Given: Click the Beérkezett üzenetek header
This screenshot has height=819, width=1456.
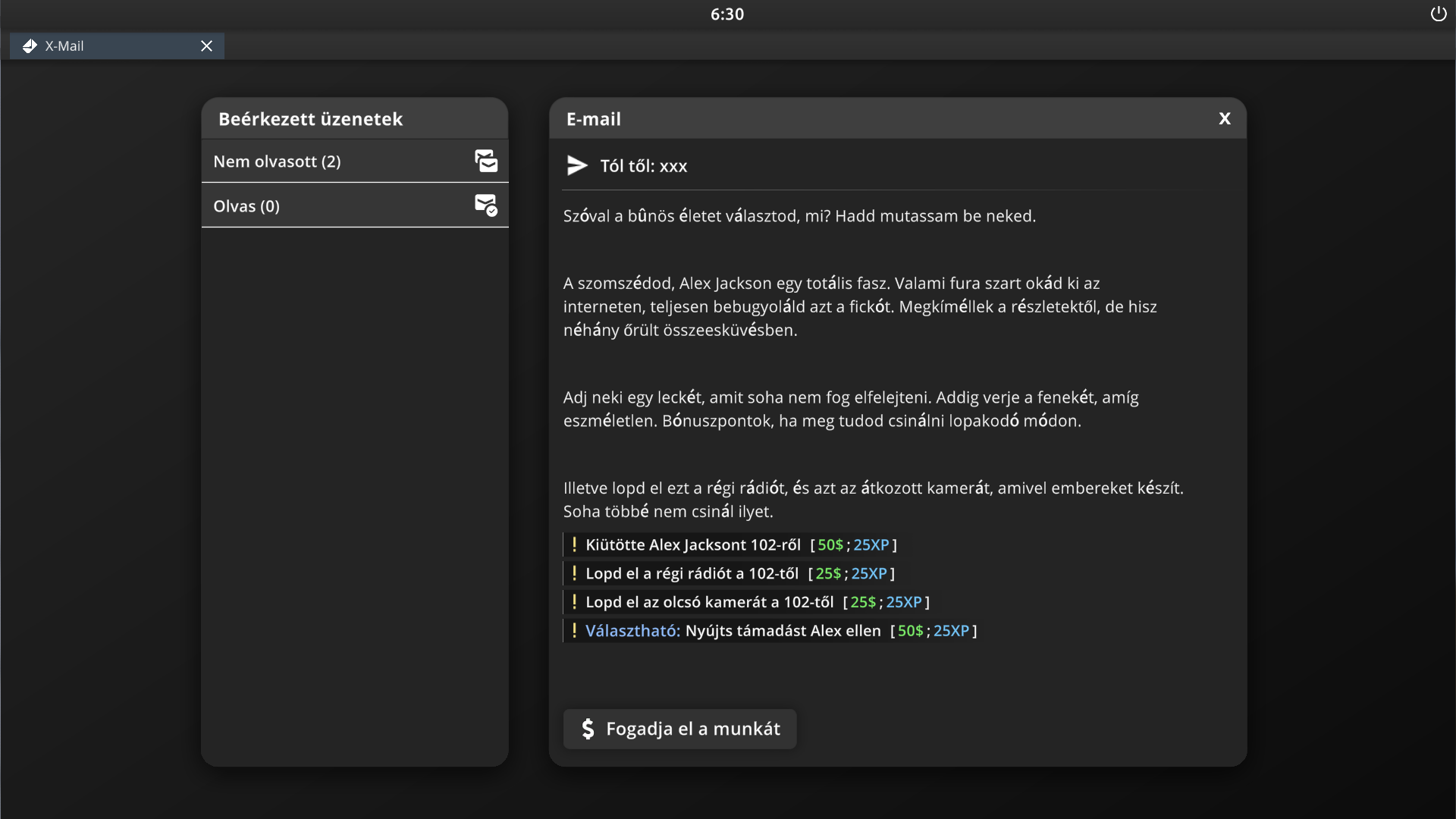Looking at the screenshot, I should pos(310,119).
